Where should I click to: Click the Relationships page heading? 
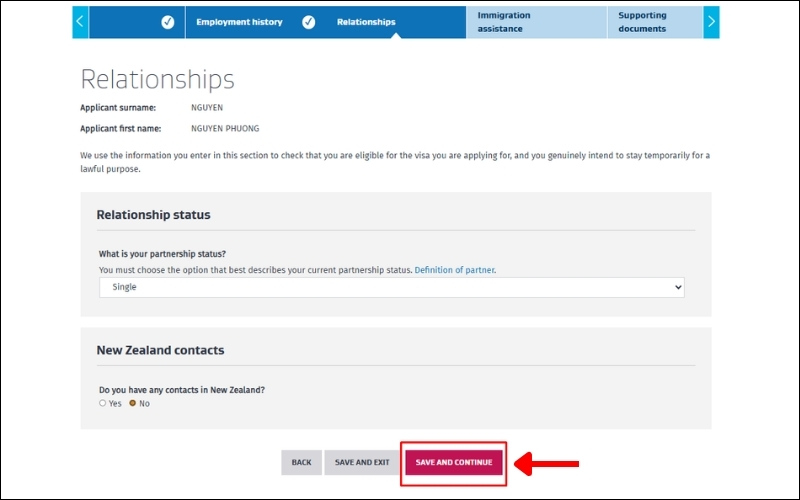157,79
